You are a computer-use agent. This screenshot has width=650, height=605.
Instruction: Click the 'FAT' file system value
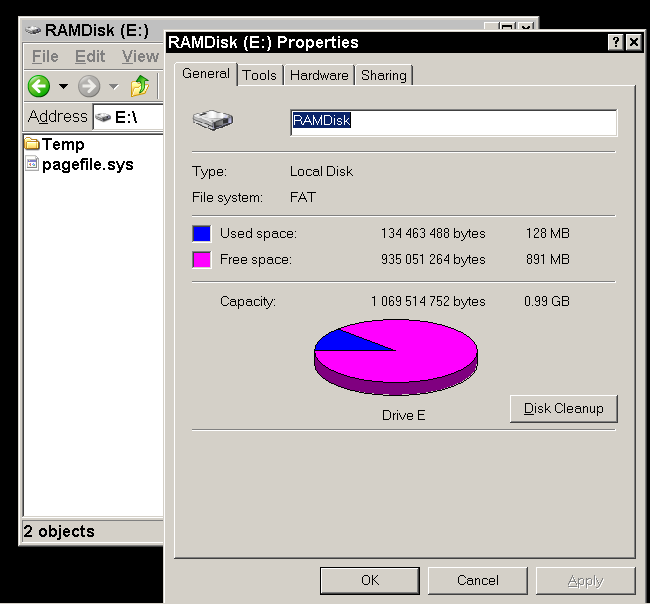pyautogui.click(x=303, y=197)
